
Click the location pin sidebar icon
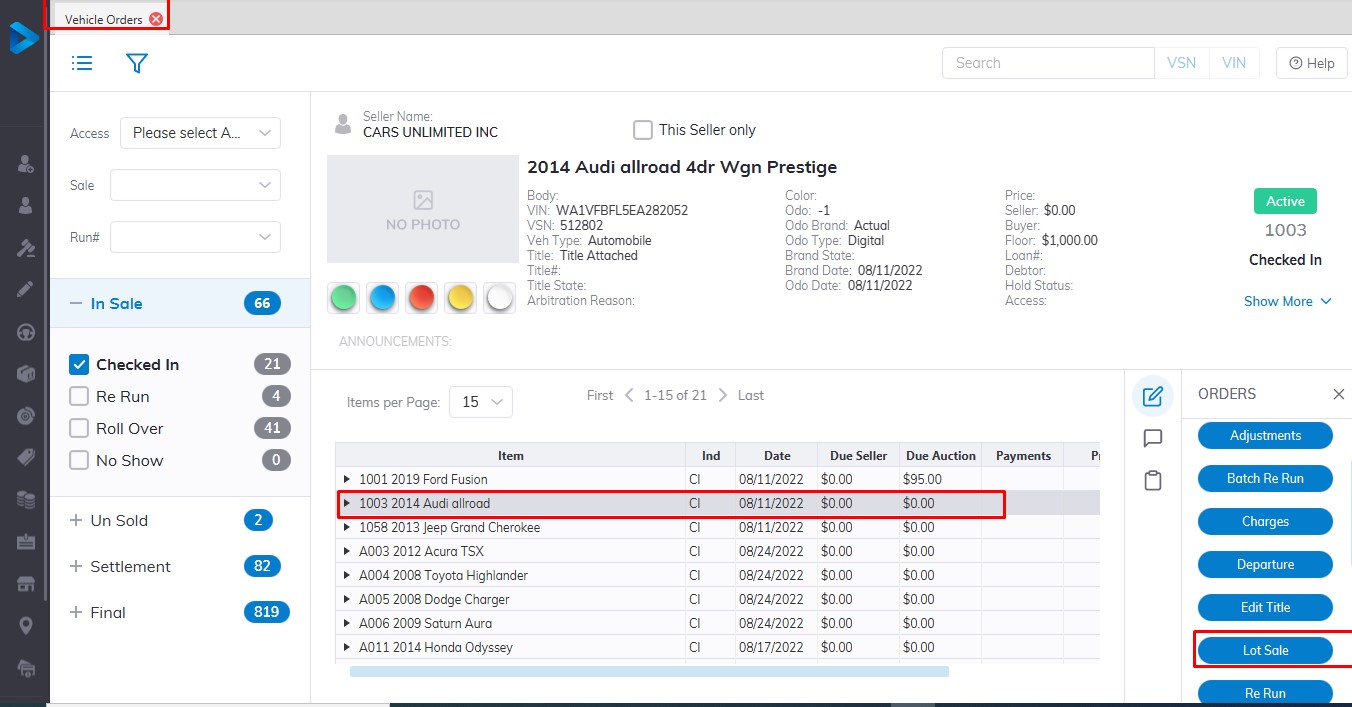[26, 625]
